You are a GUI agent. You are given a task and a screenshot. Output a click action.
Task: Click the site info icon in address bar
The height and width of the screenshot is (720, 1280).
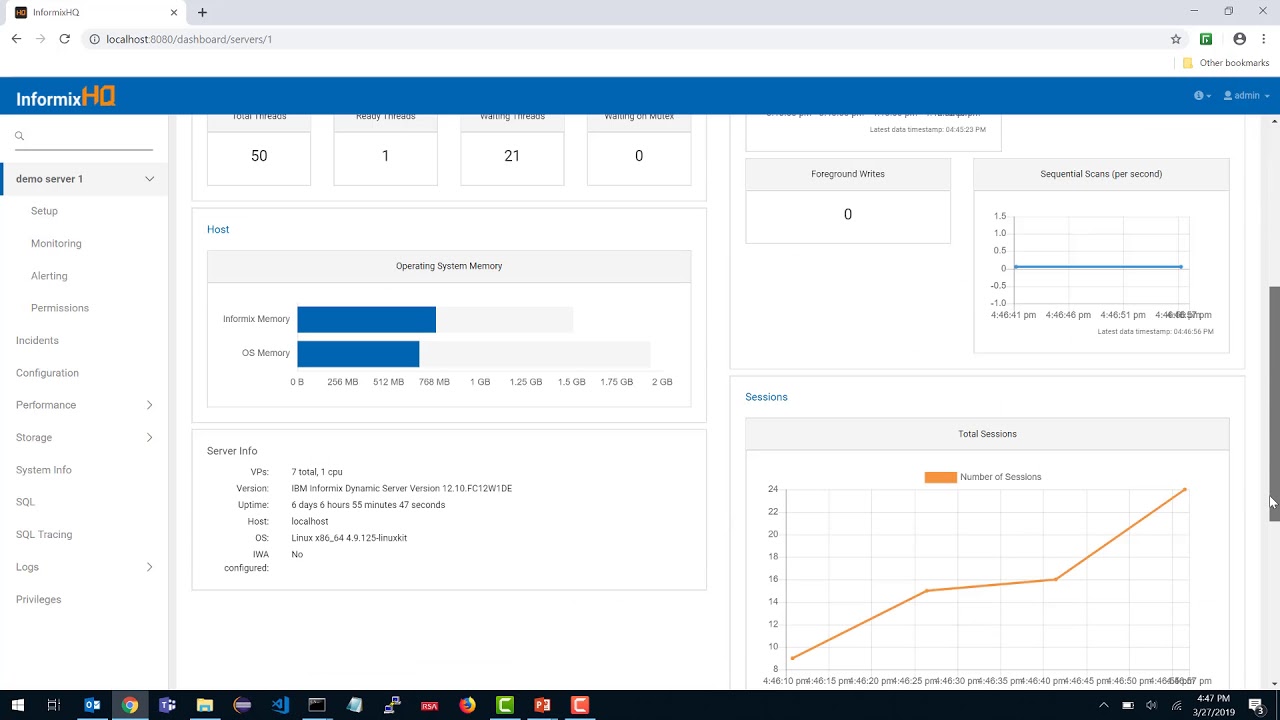[x=94, y=39]
